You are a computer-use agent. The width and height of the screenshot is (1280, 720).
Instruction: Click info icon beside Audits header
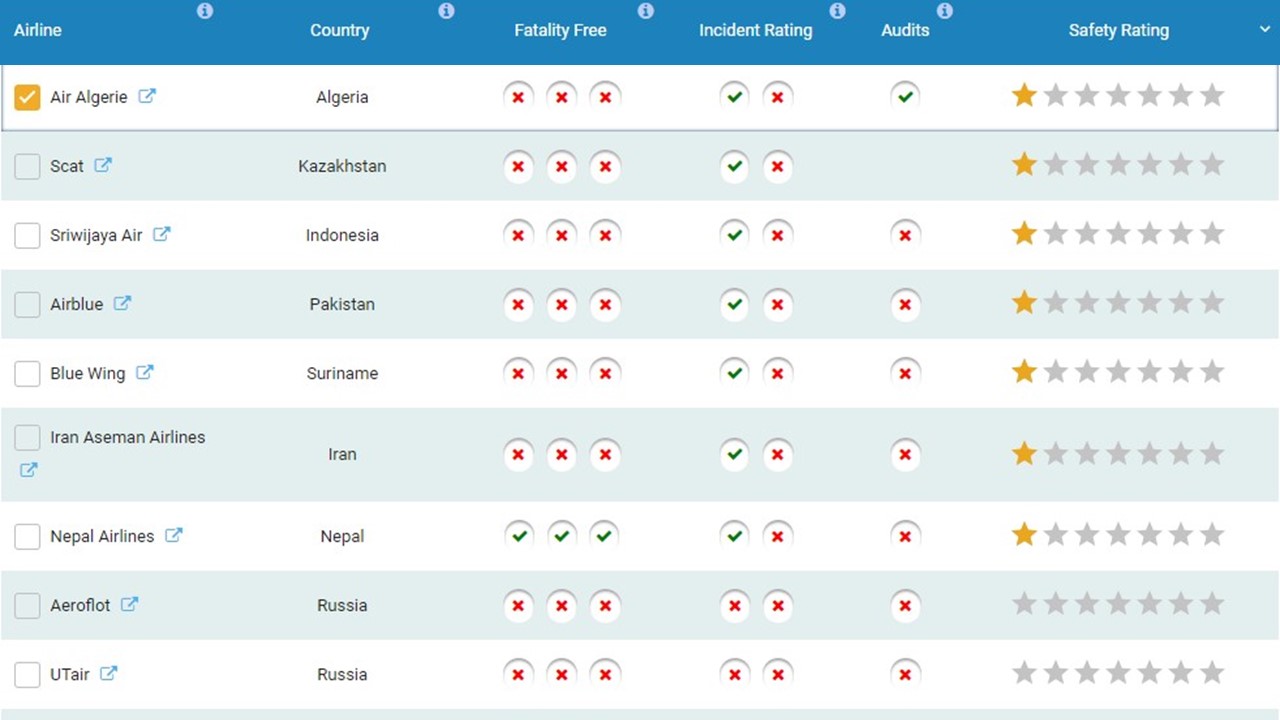pos(945,11)
